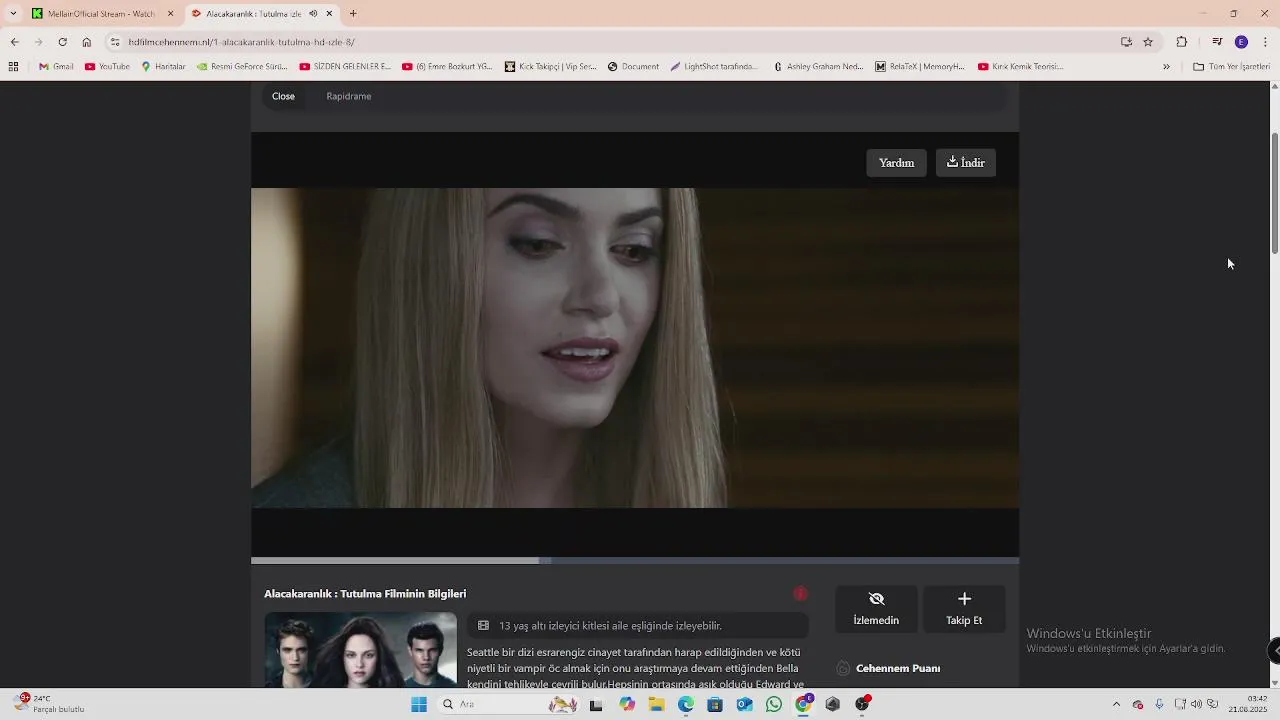This screenshot has height=720, width=1280.
Task: Open the media control icon
Action: coord(1217,42)
